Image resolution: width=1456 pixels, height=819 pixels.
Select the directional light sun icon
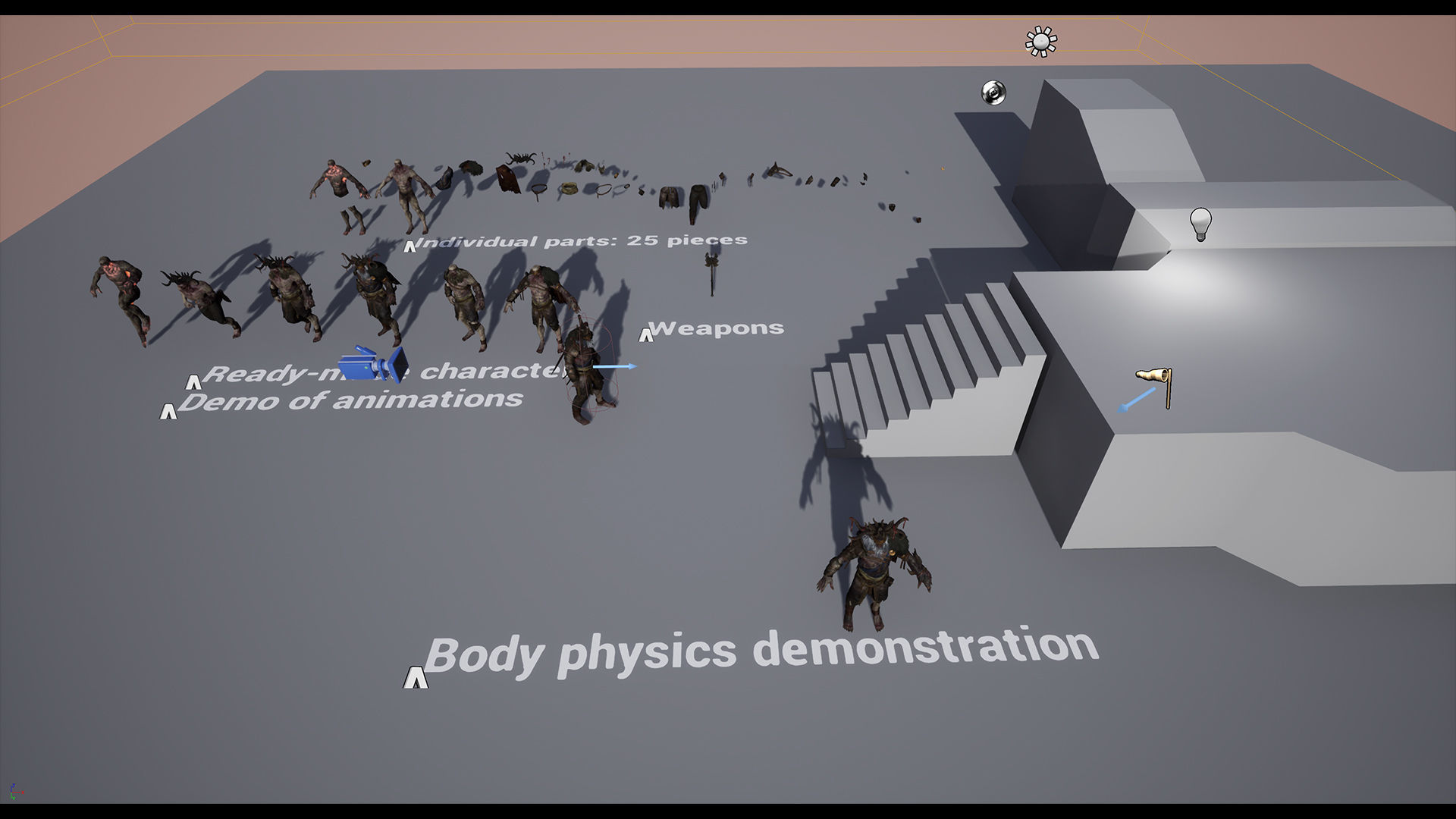tap(1040, 40)
